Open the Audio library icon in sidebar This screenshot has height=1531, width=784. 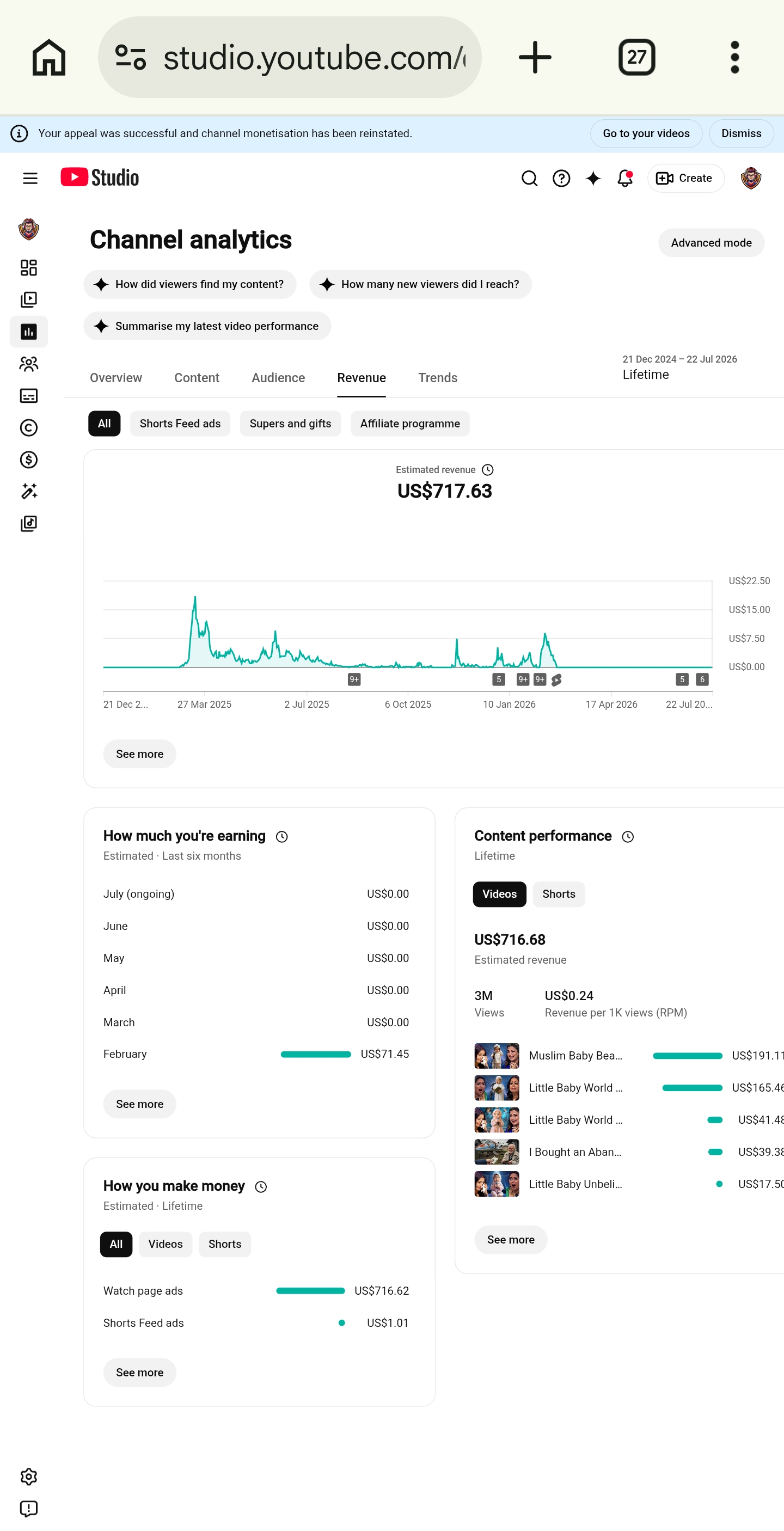[28, 524]
